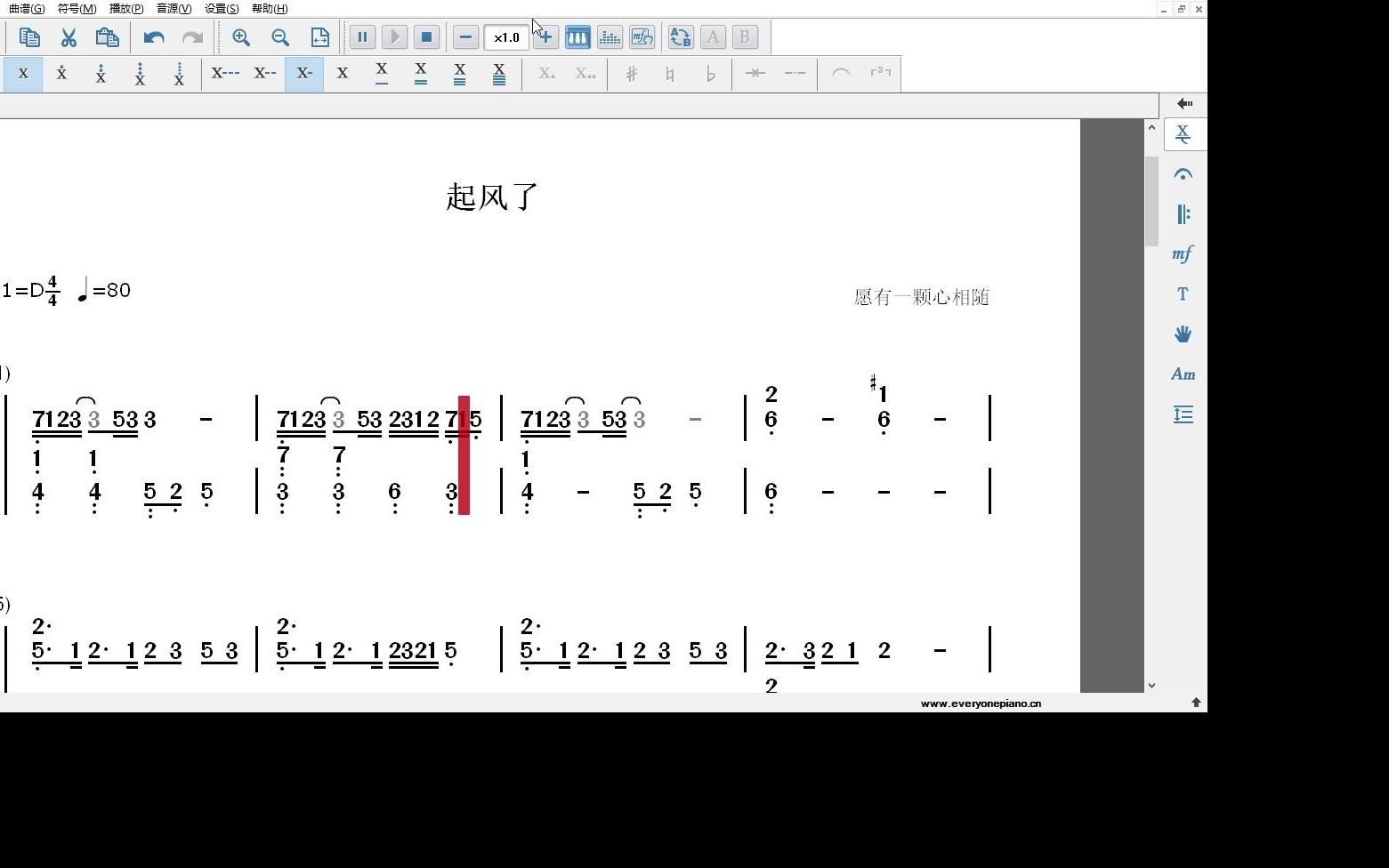
Task: Select the note input X tab in sidebar
Action: [x=1184, y=134]
